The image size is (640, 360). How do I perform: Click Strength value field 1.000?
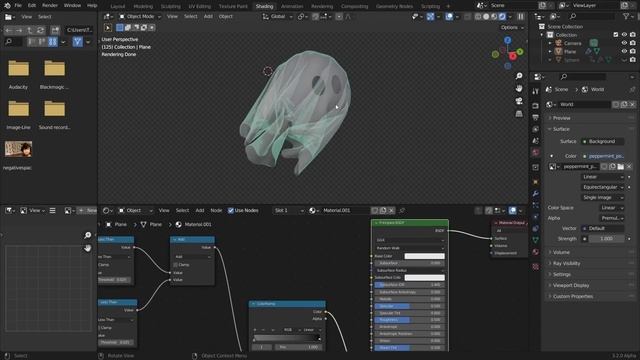click(x=606, y=239)
